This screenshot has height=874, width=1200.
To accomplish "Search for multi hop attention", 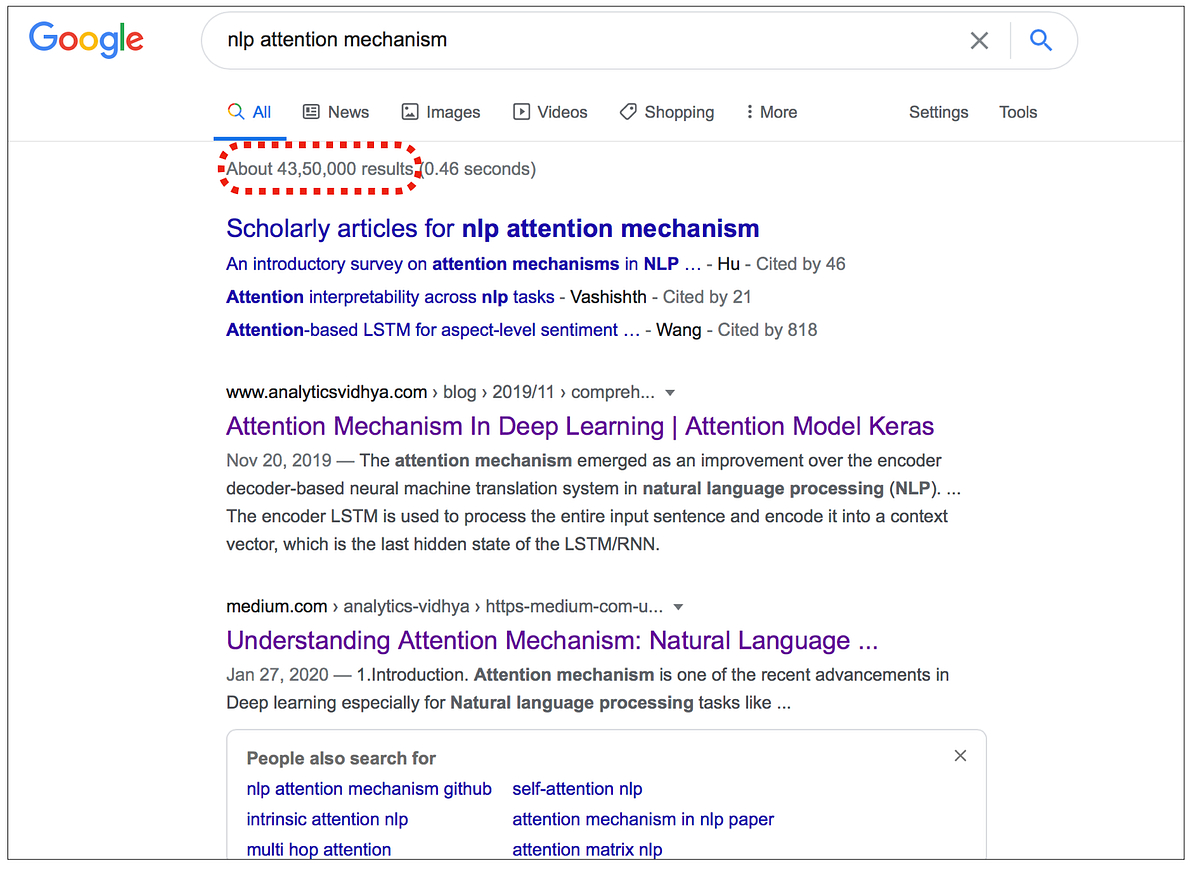I will 319,849.
